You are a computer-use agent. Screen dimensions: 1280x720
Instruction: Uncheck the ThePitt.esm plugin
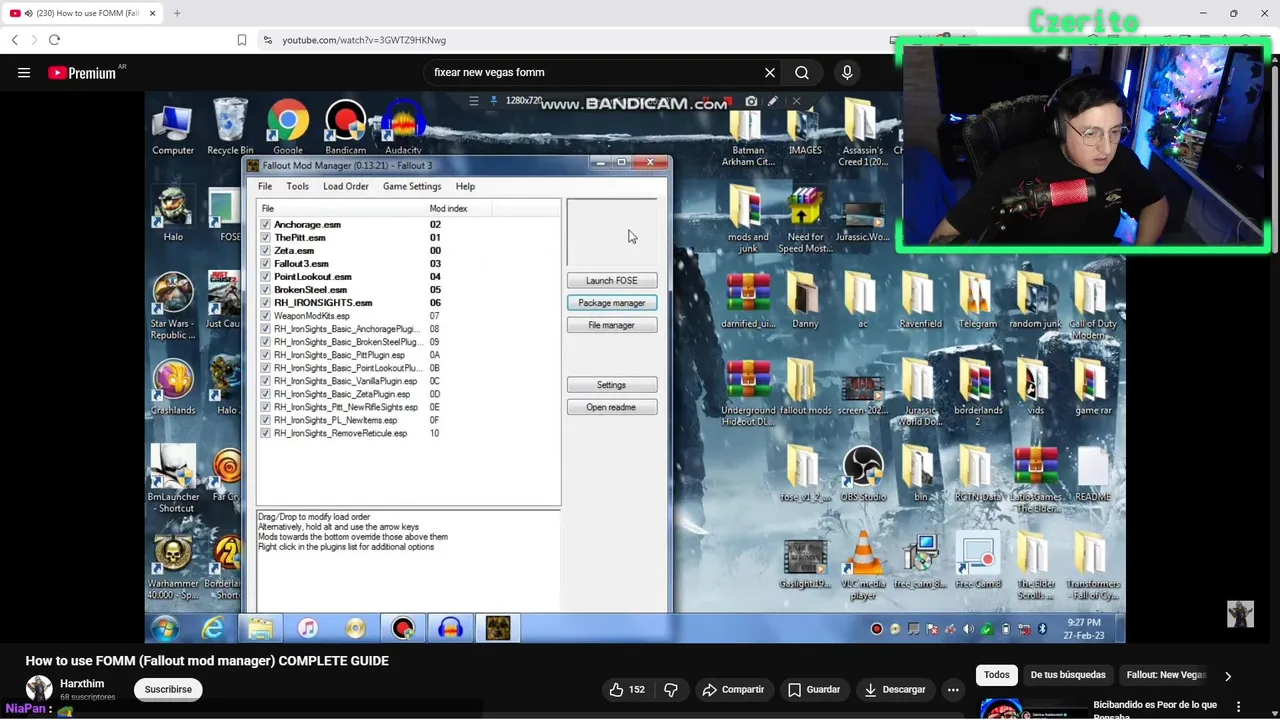pyautogui.click(x=265, y=238)
